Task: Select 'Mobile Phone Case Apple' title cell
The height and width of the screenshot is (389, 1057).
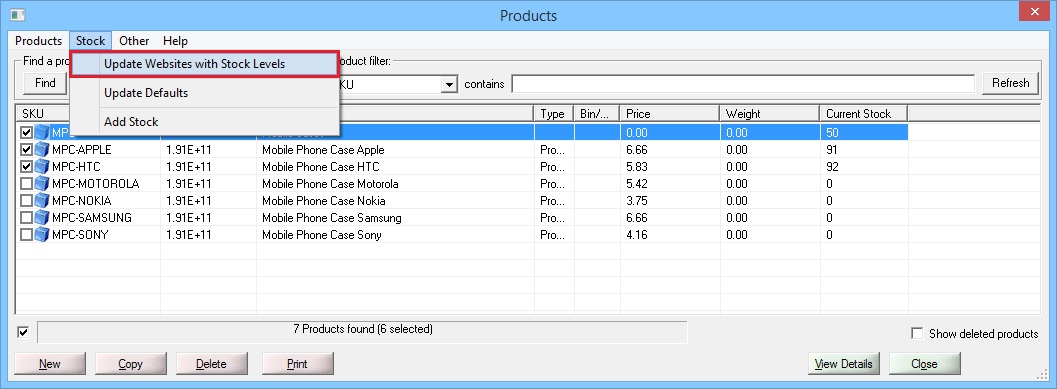Action: 323,150
